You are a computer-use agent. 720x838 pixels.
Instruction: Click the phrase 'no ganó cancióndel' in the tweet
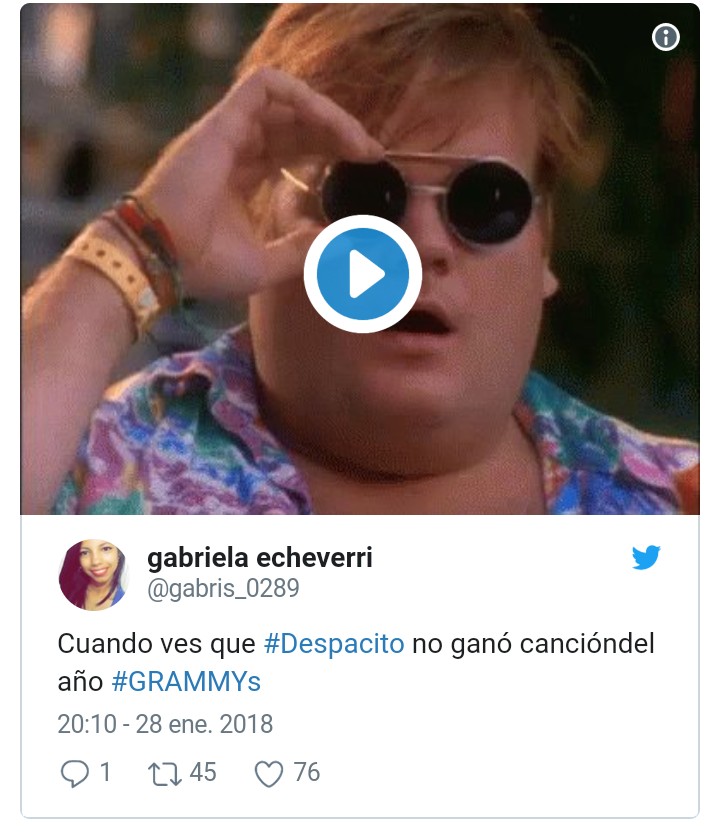[x=533, y=643]
